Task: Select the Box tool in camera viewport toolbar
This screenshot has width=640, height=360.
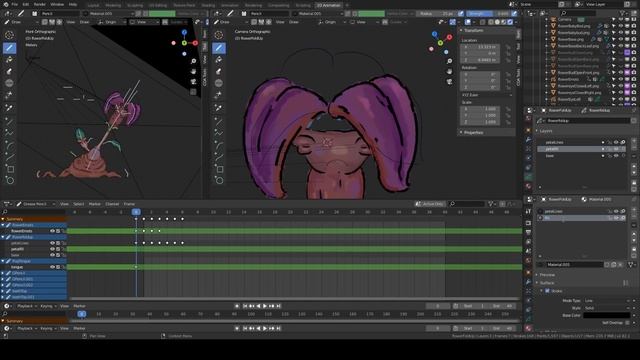Action: [x=219, y=169]
